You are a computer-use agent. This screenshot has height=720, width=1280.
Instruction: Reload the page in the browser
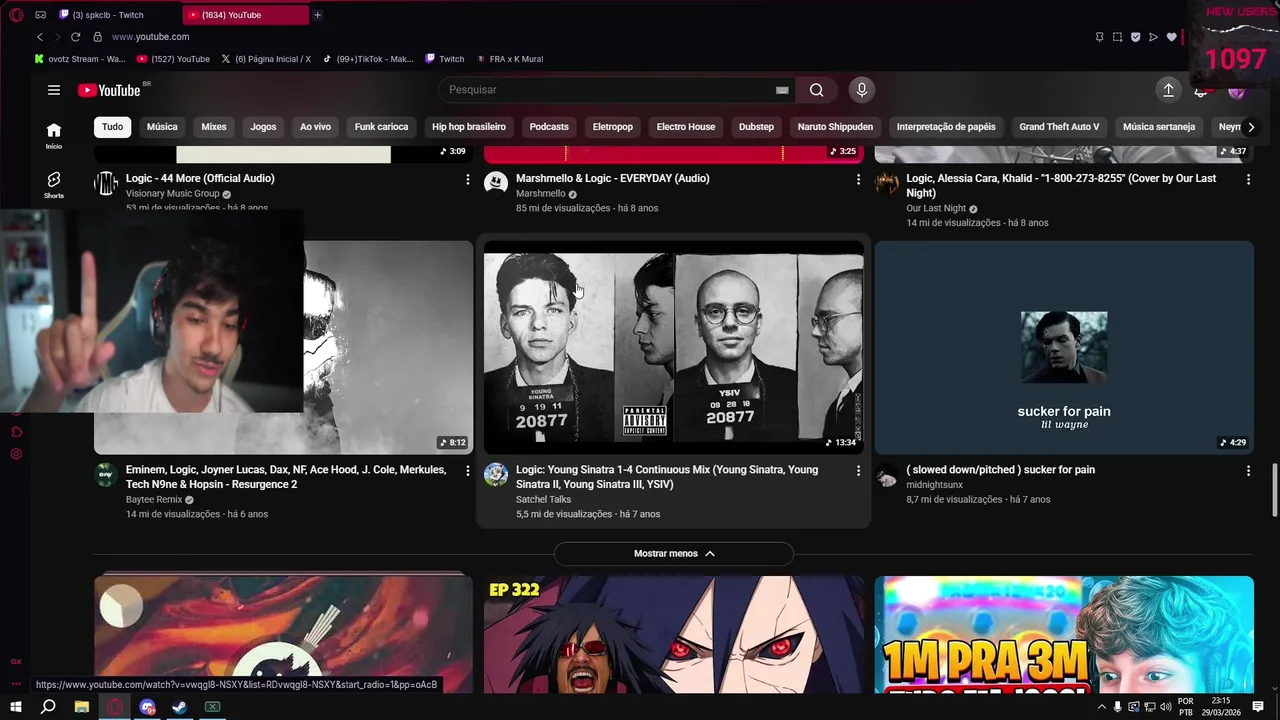coord(75,37)
